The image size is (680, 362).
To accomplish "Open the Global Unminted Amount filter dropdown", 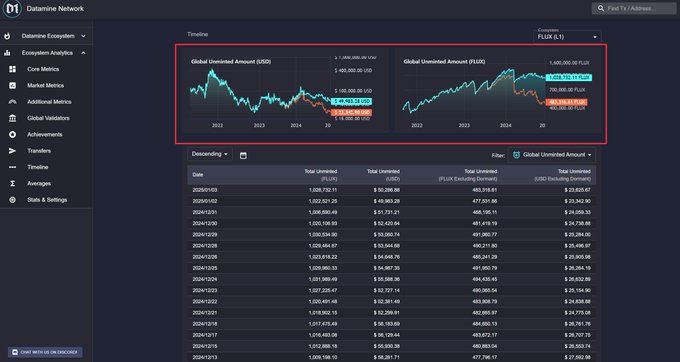I will tap(552, 155).
